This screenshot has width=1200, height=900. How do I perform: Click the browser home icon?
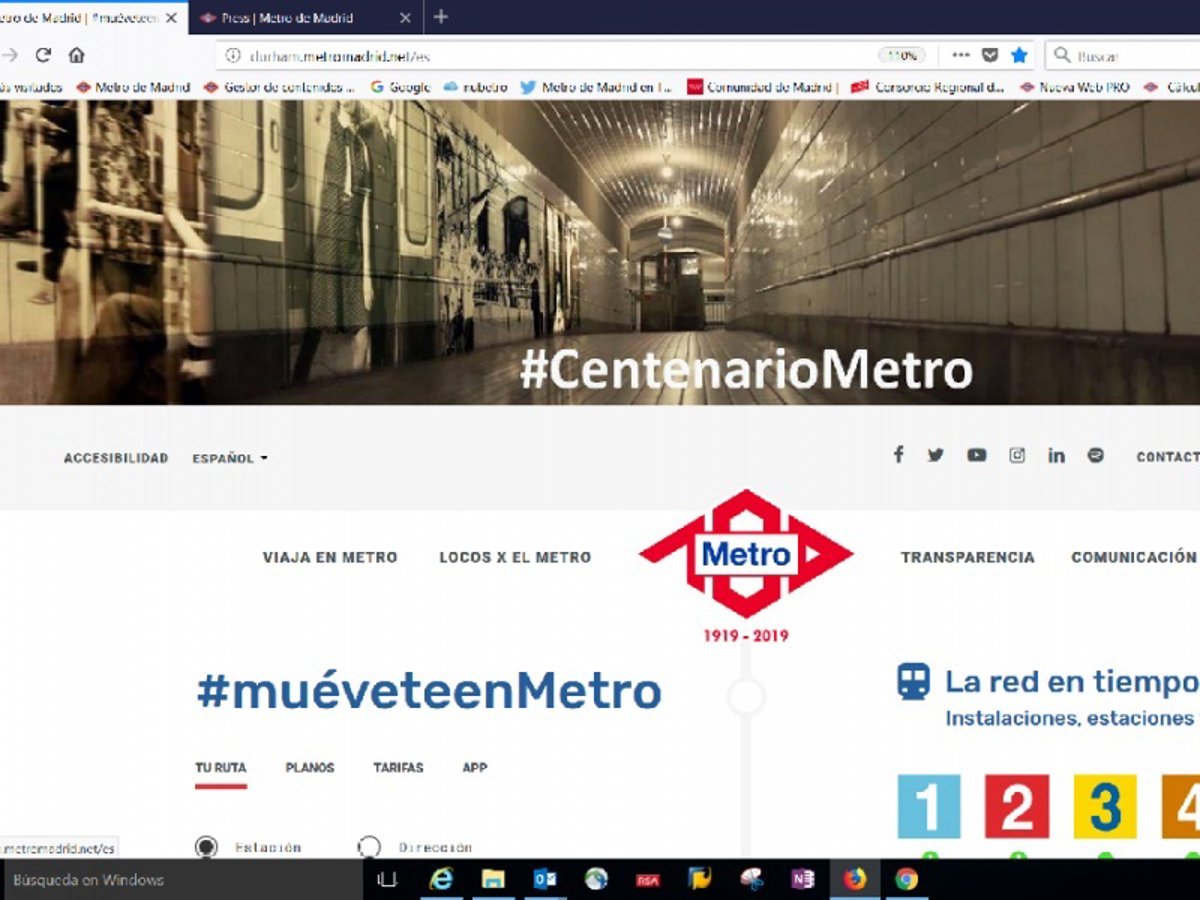click(x=76, y=55)
